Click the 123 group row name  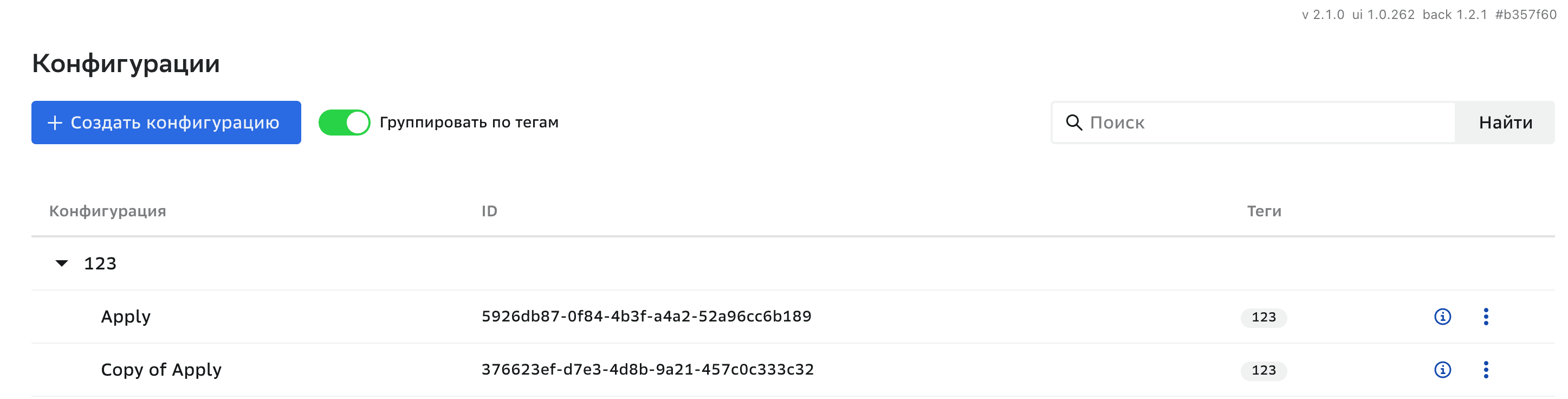tap(100, 263)
